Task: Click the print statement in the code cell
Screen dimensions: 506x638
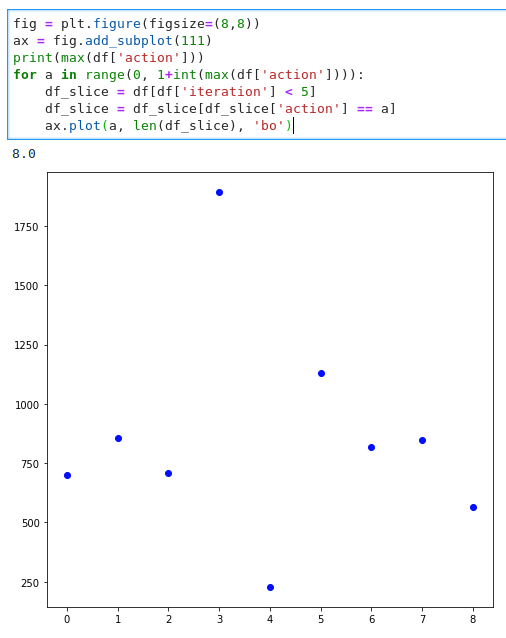Action: [108, 58]
